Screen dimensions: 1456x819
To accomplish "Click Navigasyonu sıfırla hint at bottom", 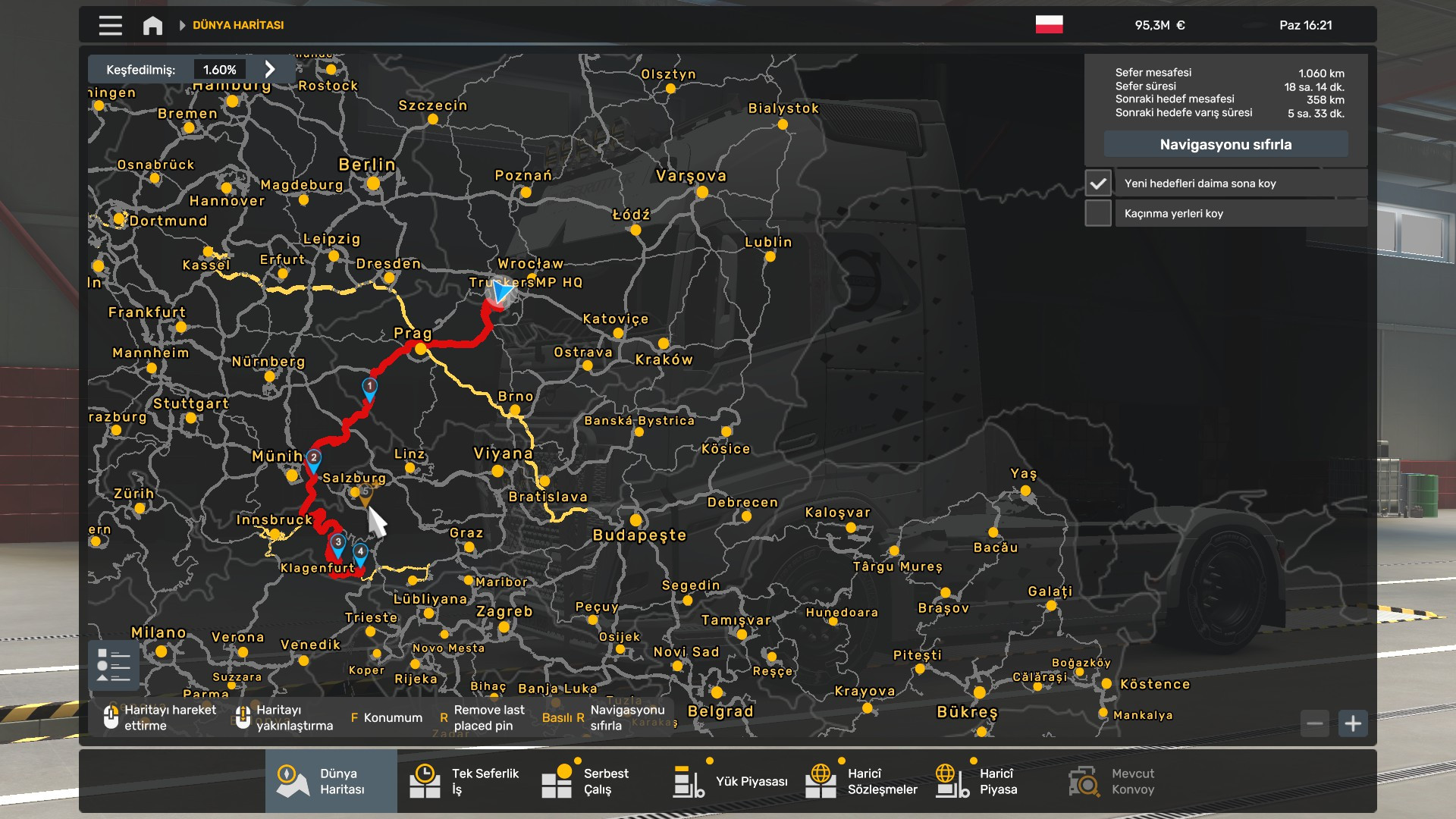I will coord(604,717).
